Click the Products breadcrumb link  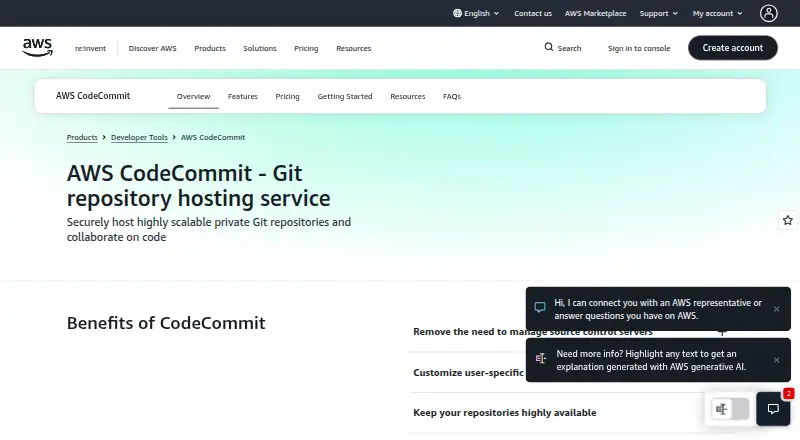[82, 137]
